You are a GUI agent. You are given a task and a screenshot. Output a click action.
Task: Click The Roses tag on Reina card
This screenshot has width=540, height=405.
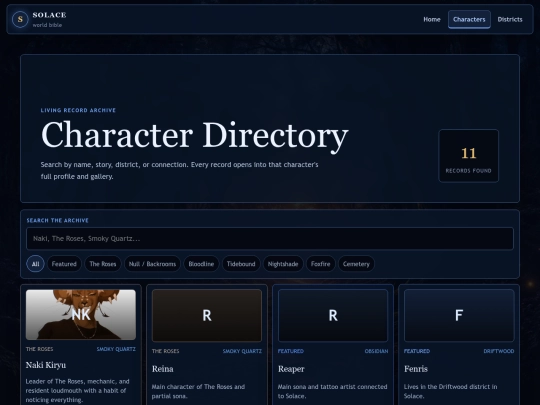(x=165, y=351)
